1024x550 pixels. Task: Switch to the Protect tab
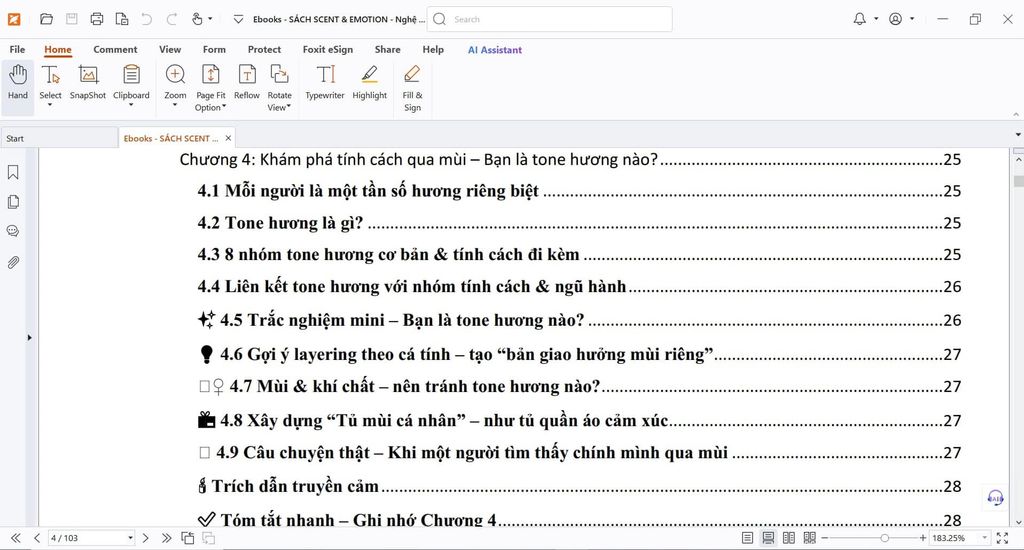tap(264, 50)
